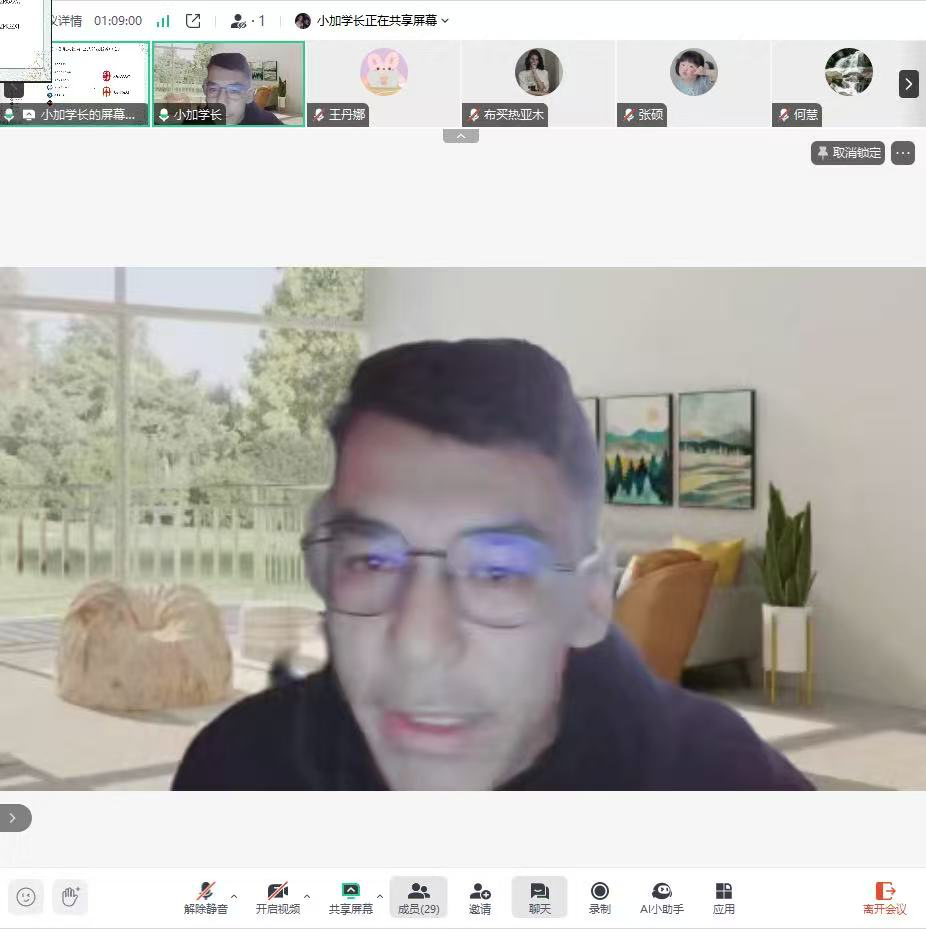The height and width of the screenshot is (929, 926).
Task: Open the 邀请 invite icon
Action: (x=480, y=897)
